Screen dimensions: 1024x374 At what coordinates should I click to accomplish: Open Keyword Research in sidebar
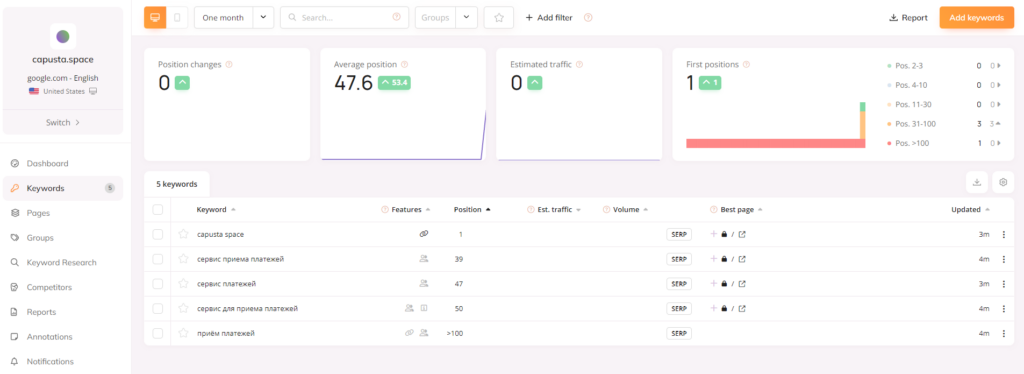click(63, 262)
